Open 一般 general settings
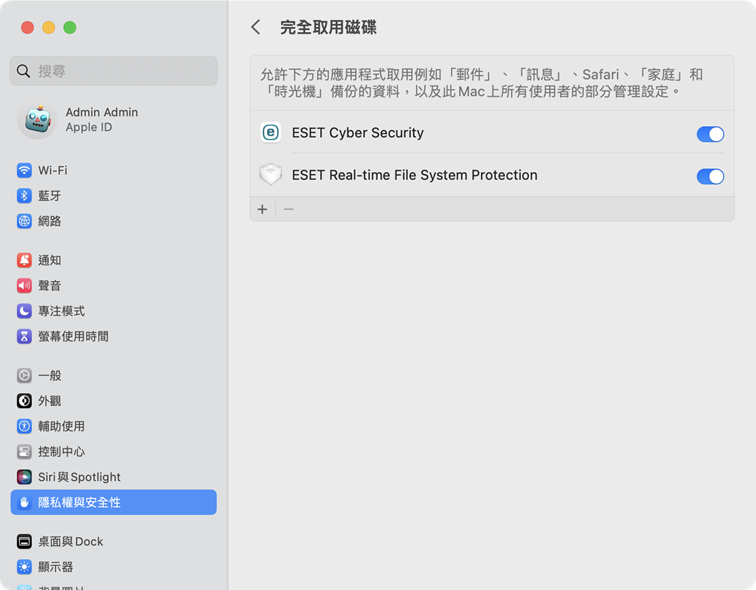Viewport: 756px width, 590px height. click(114, 375)
